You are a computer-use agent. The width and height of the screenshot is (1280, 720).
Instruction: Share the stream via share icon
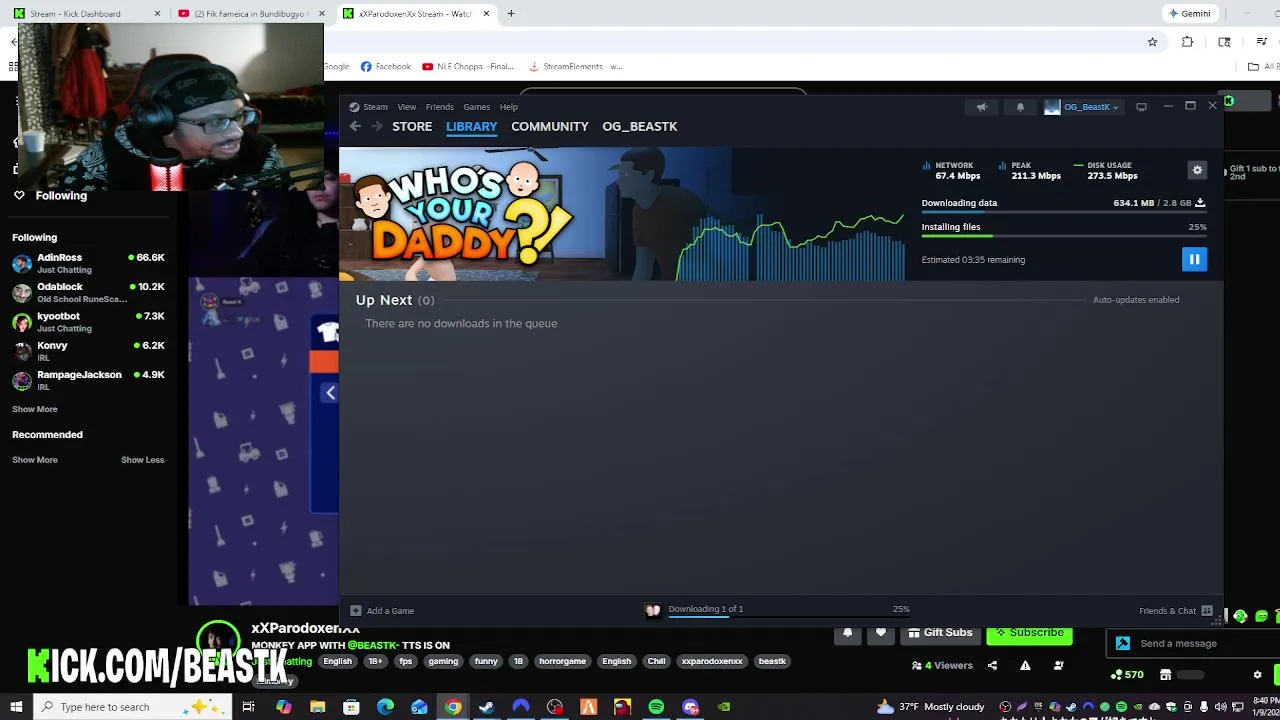tap(992, 665)
